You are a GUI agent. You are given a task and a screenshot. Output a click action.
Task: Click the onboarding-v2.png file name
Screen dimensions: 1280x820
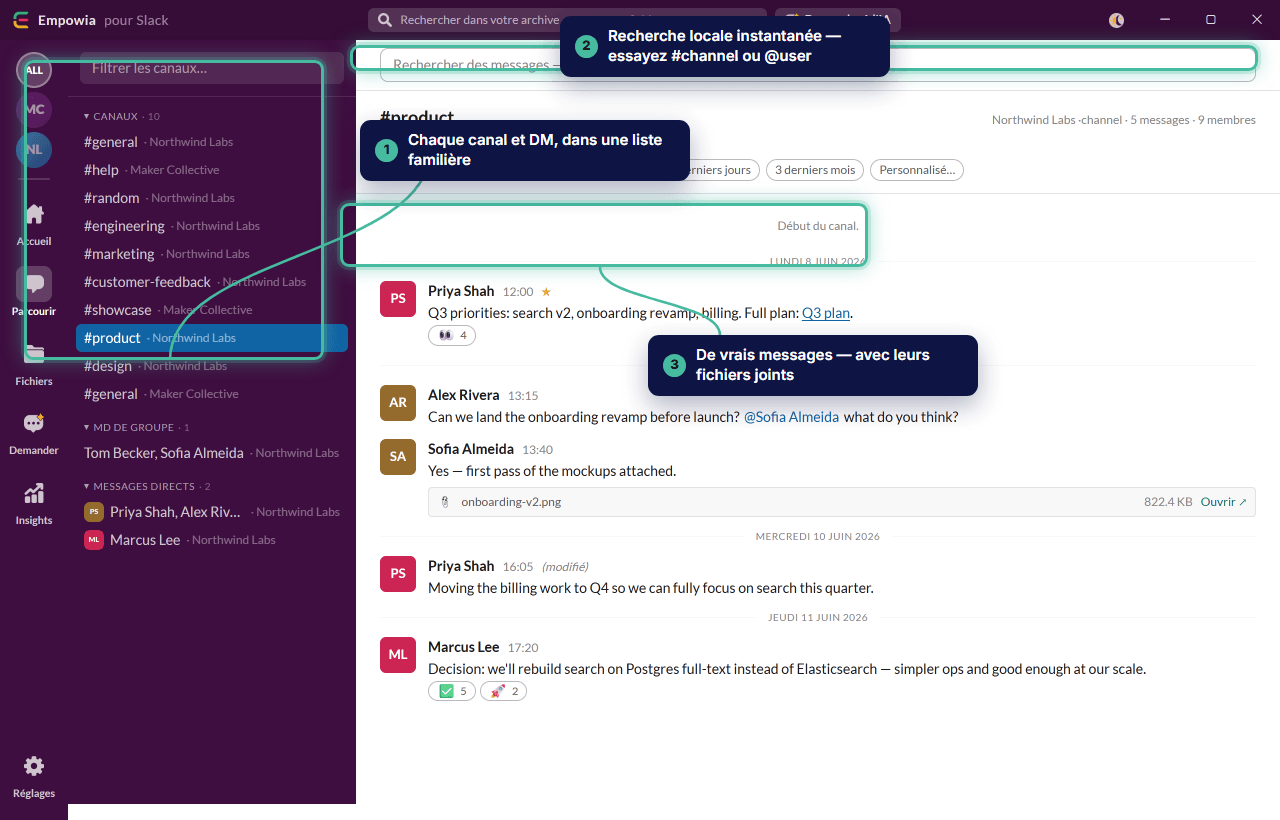tap(511, 502)
